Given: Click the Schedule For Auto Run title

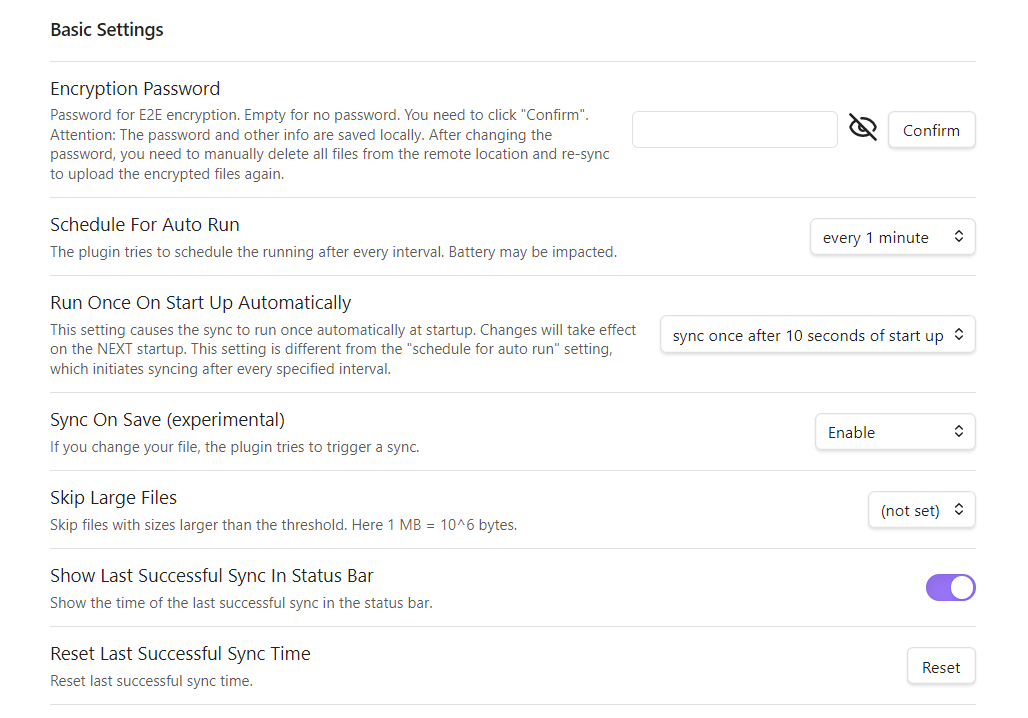Looking at the screenshot, I should click(145, 225).
